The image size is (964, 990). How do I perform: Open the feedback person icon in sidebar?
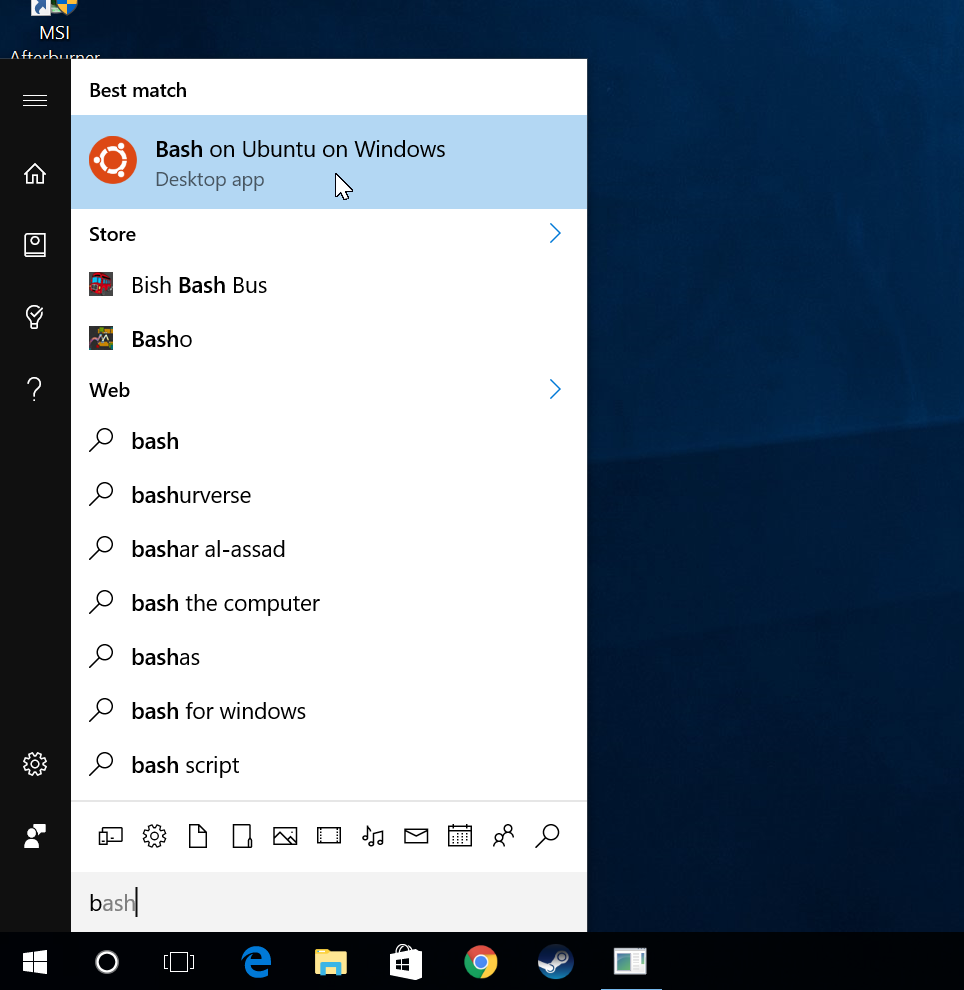[35, 836]
